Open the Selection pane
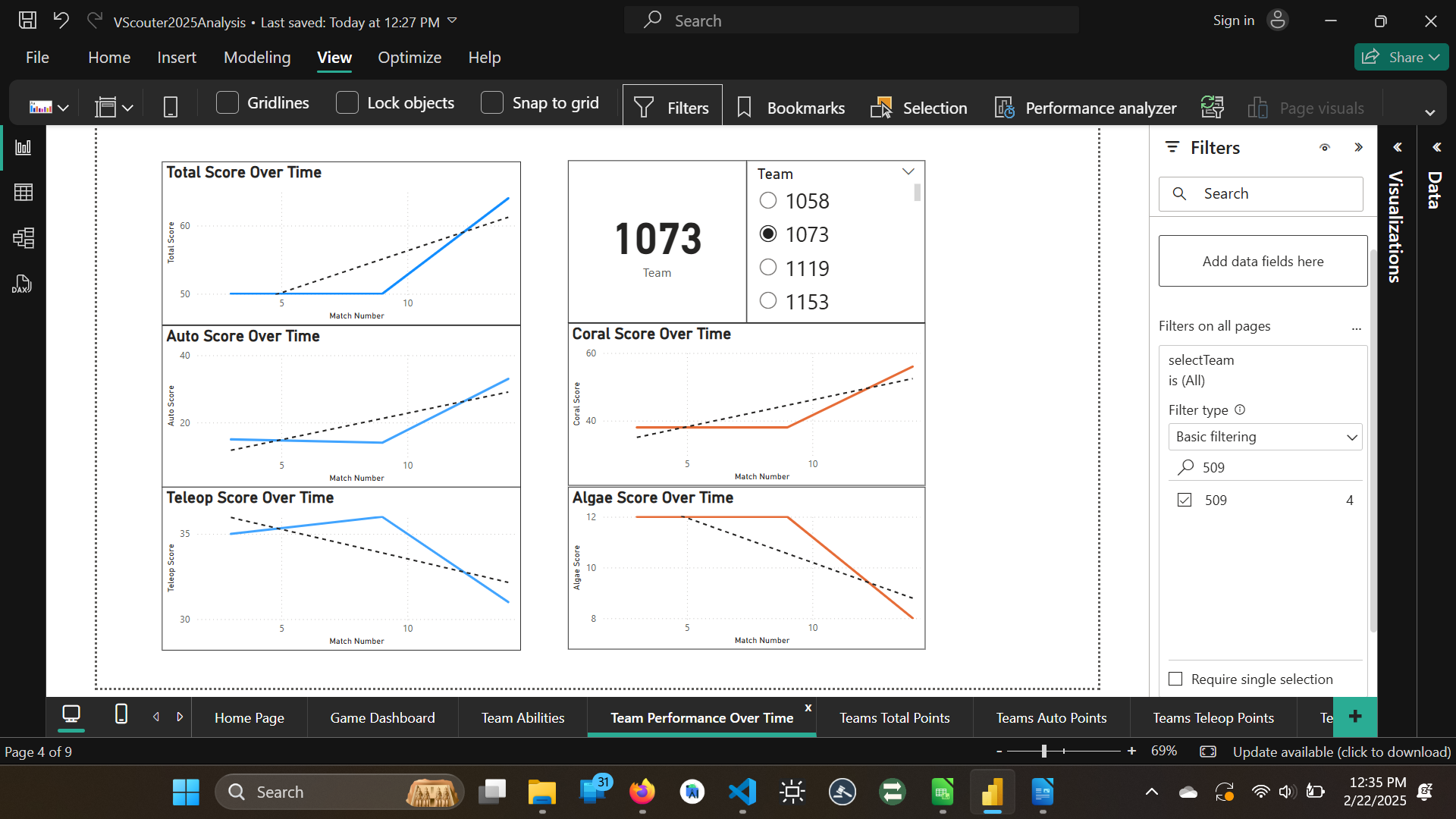The image size is (1456, 819). click(x=919, y=108)
